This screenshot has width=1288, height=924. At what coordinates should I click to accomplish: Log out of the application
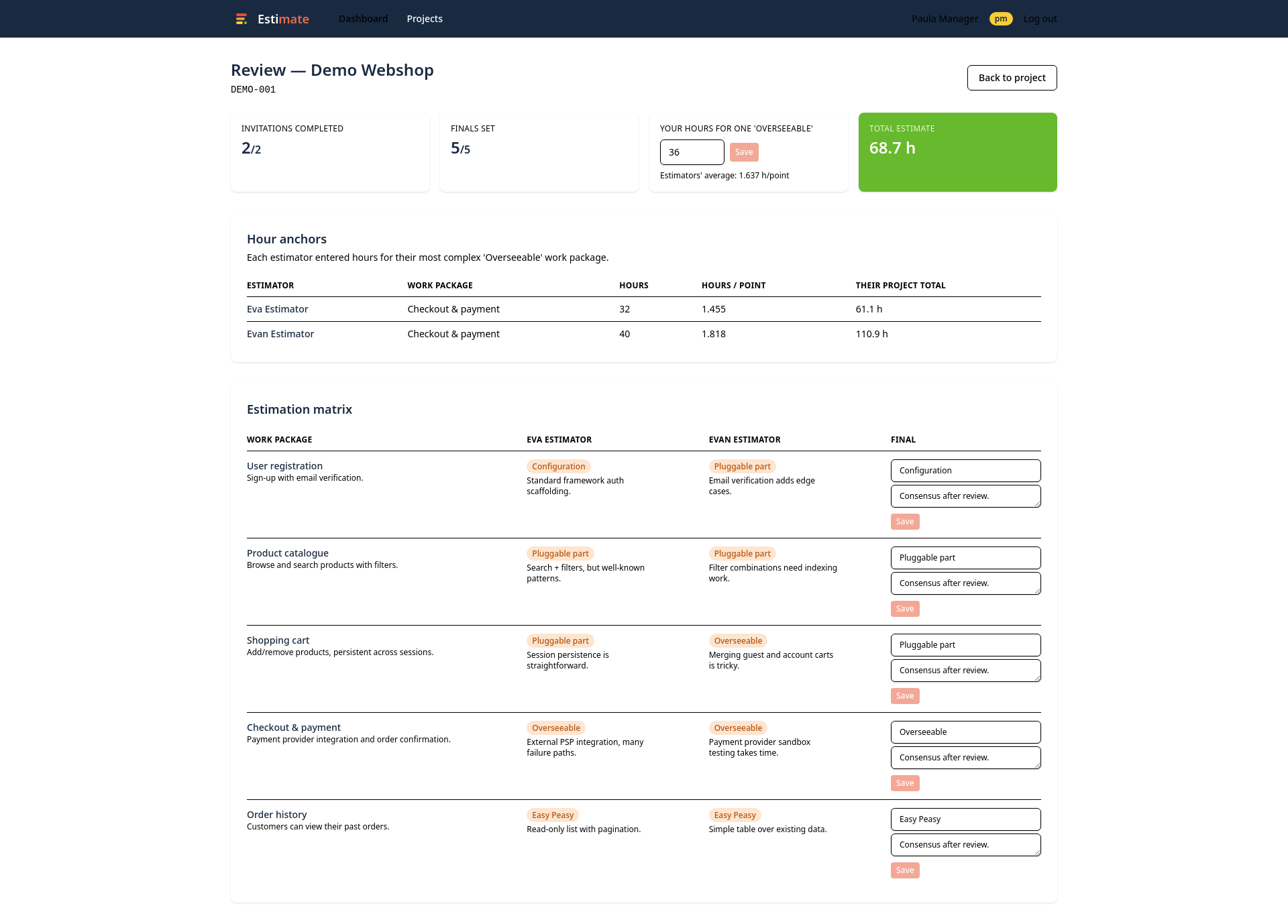tap(1040, 19)
